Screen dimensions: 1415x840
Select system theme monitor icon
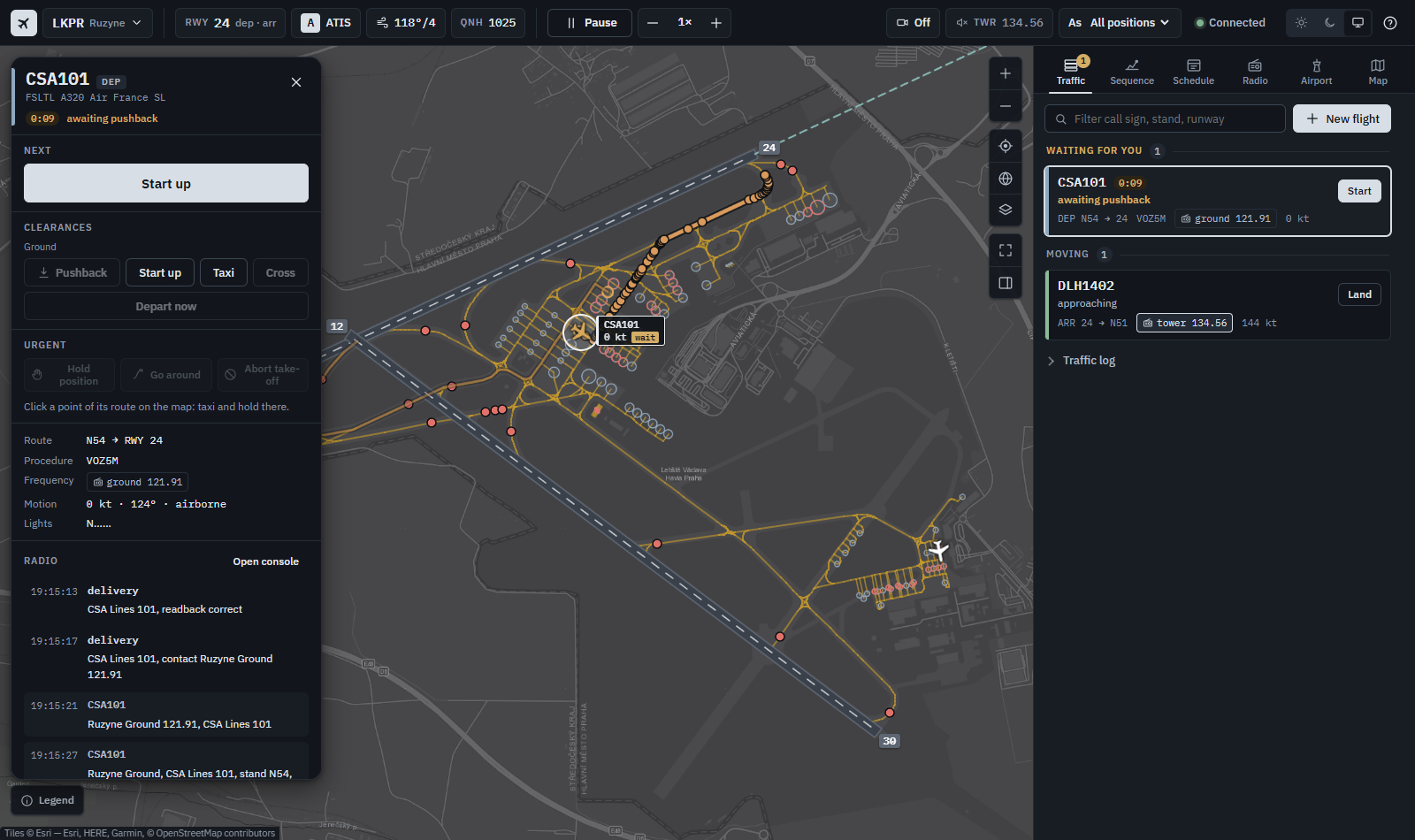pos(1358,23)
